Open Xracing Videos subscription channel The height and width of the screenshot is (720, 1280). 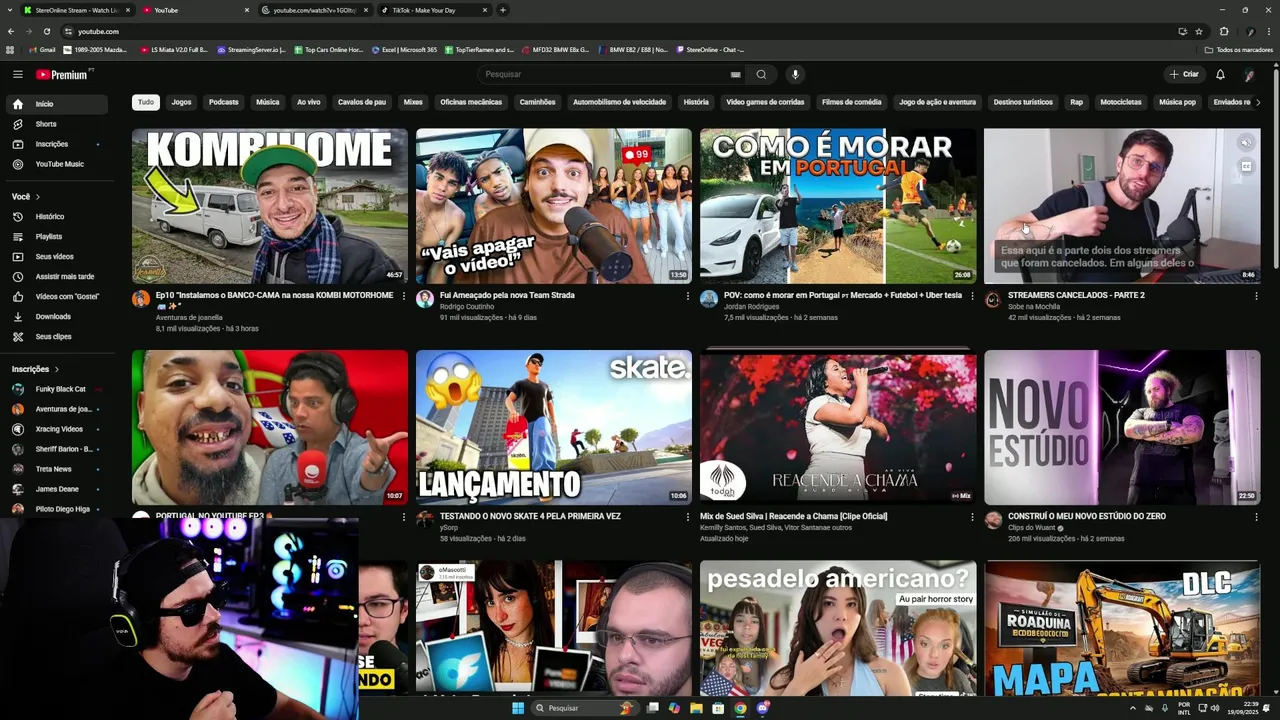58,429
